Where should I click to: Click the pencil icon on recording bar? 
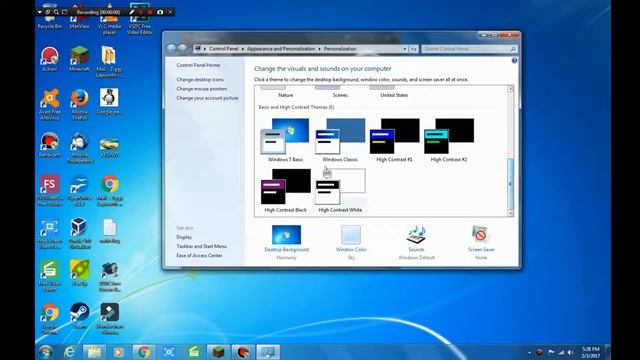coord(131,12)
